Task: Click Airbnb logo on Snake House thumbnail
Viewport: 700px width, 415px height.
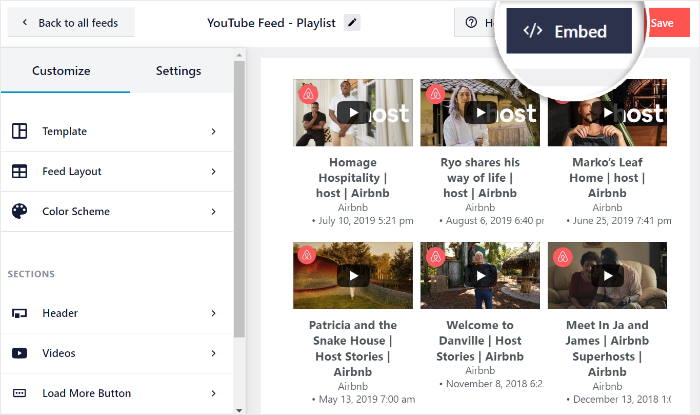Action: [307, 256]
